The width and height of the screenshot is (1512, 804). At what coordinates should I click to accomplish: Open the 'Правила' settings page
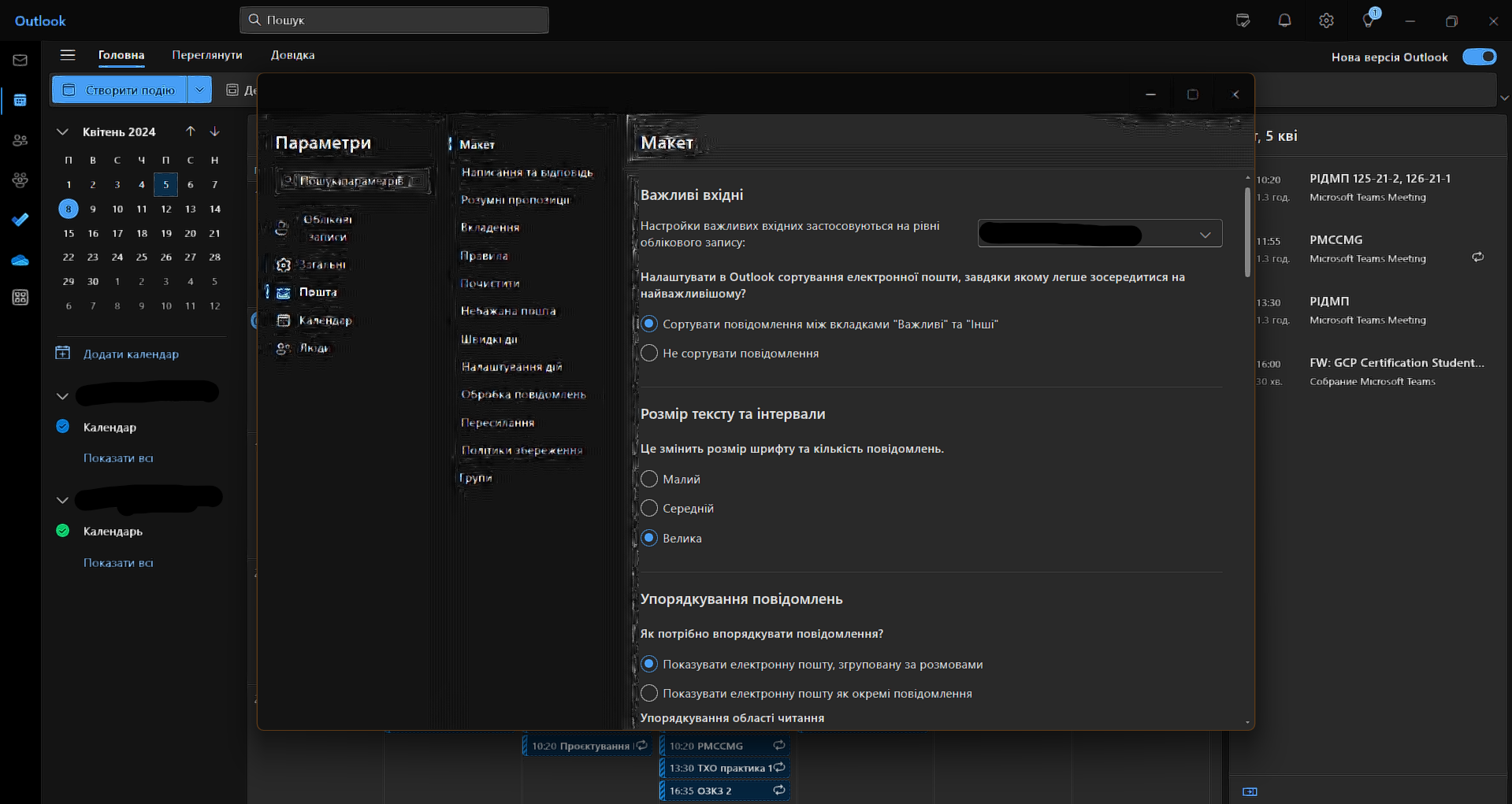[x=484, y=255]
